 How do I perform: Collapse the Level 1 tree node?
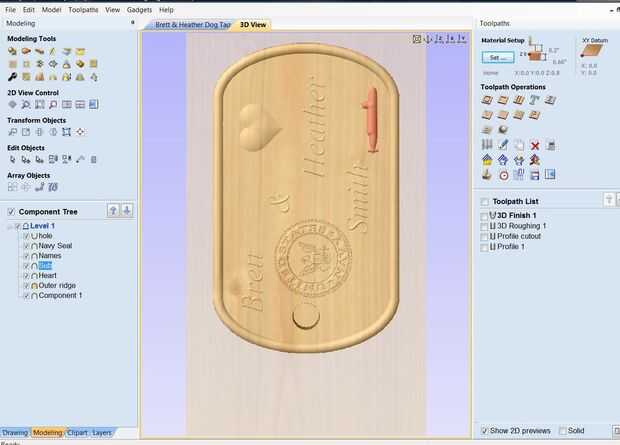9,226
